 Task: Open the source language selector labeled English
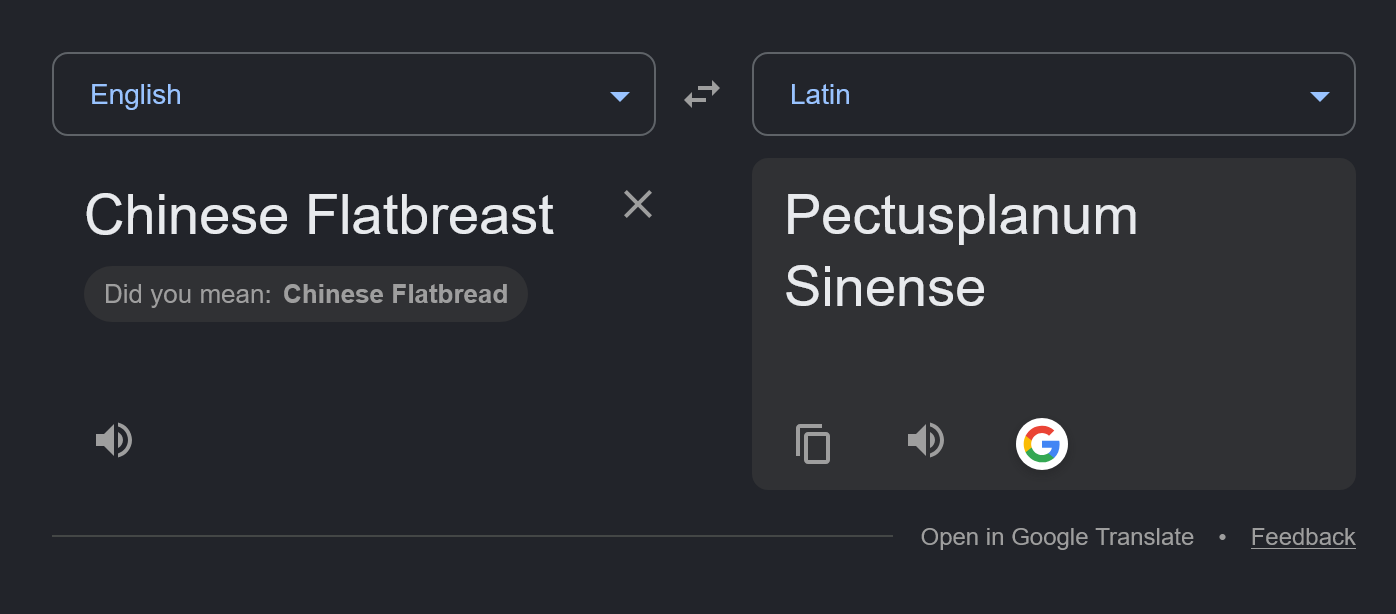(354, 94)
